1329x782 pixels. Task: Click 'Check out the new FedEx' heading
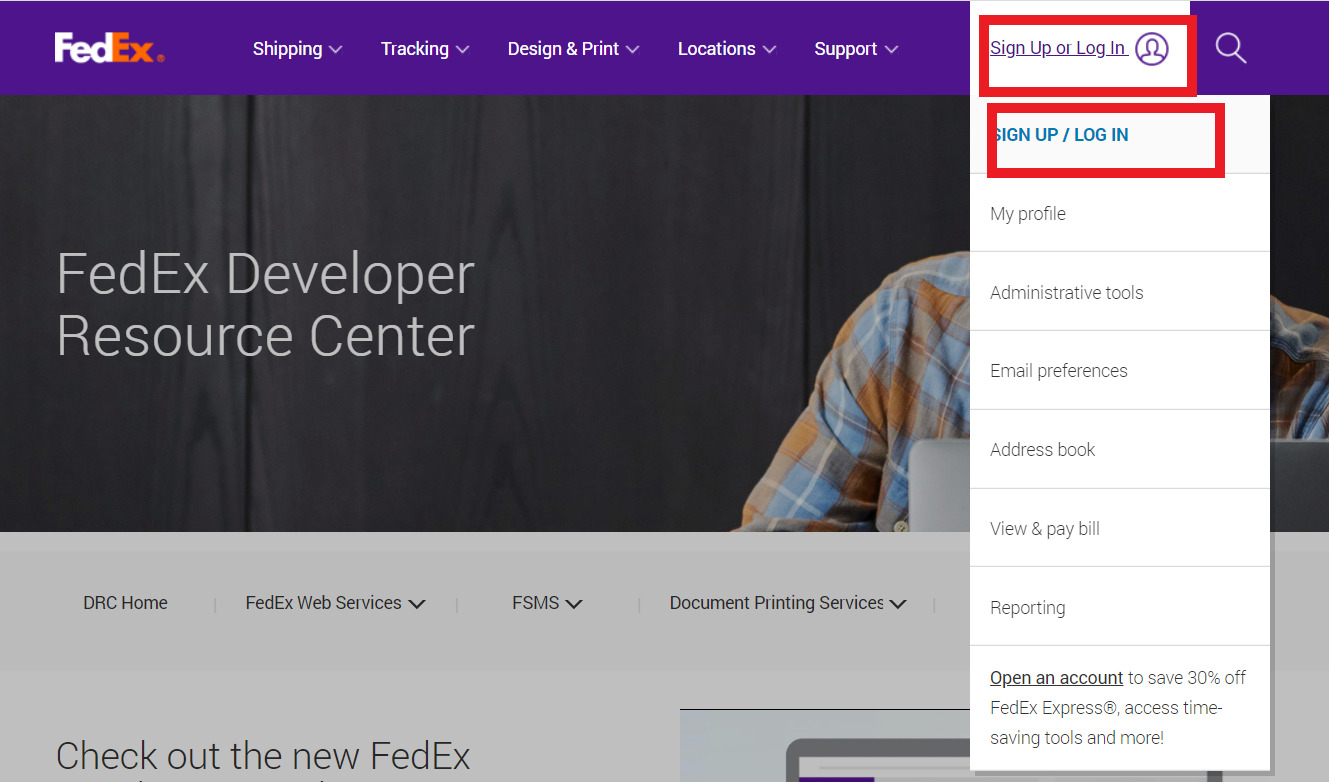[263, 756]
